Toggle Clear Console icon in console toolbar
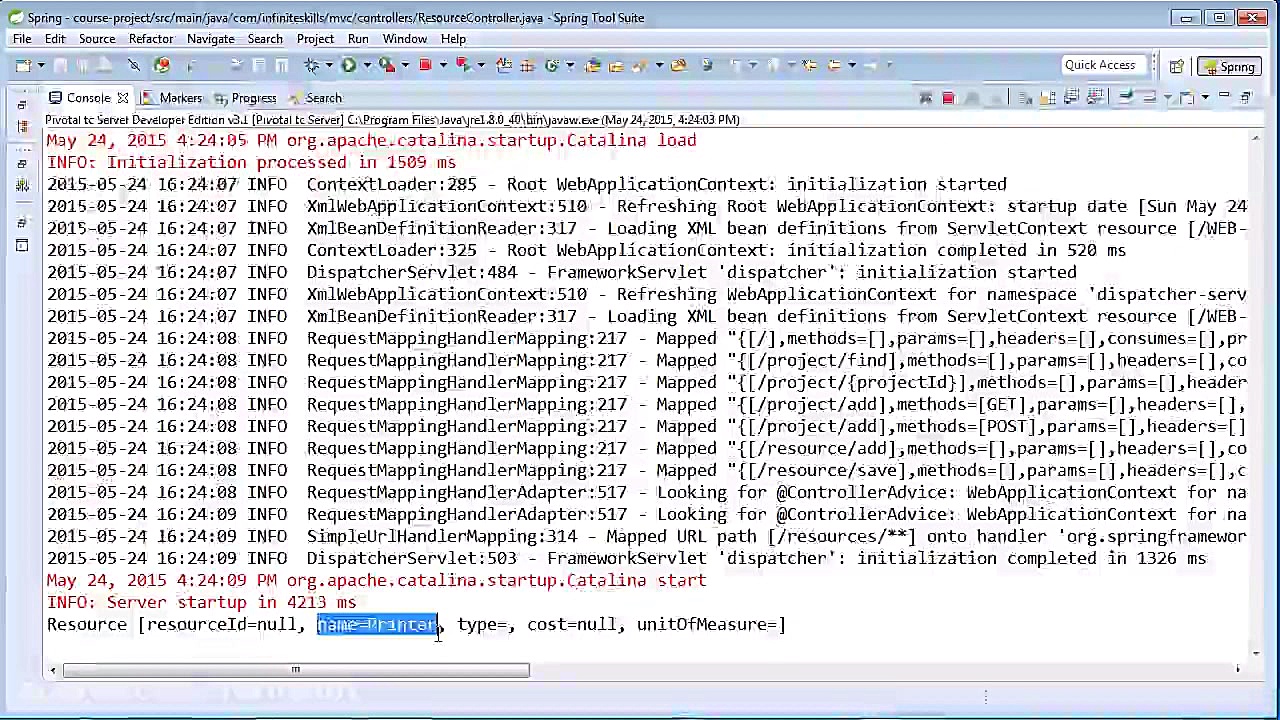 tap(1025, 98)
